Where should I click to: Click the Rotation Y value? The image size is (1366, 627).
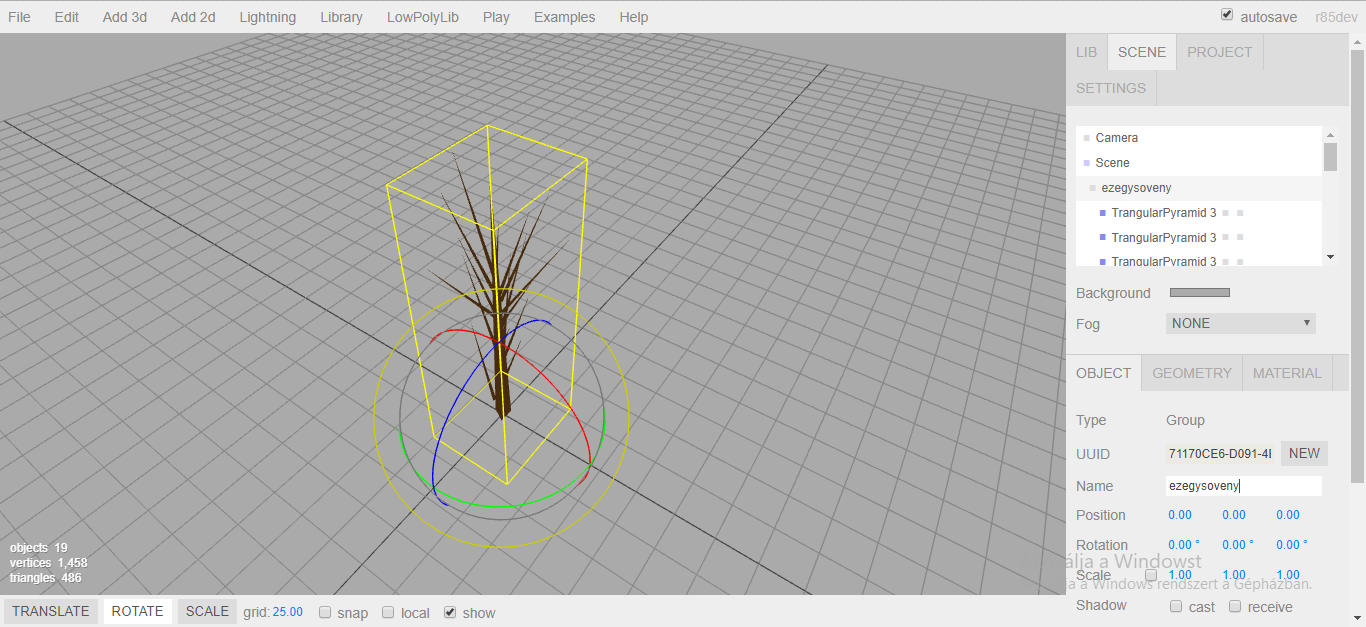1238,545
